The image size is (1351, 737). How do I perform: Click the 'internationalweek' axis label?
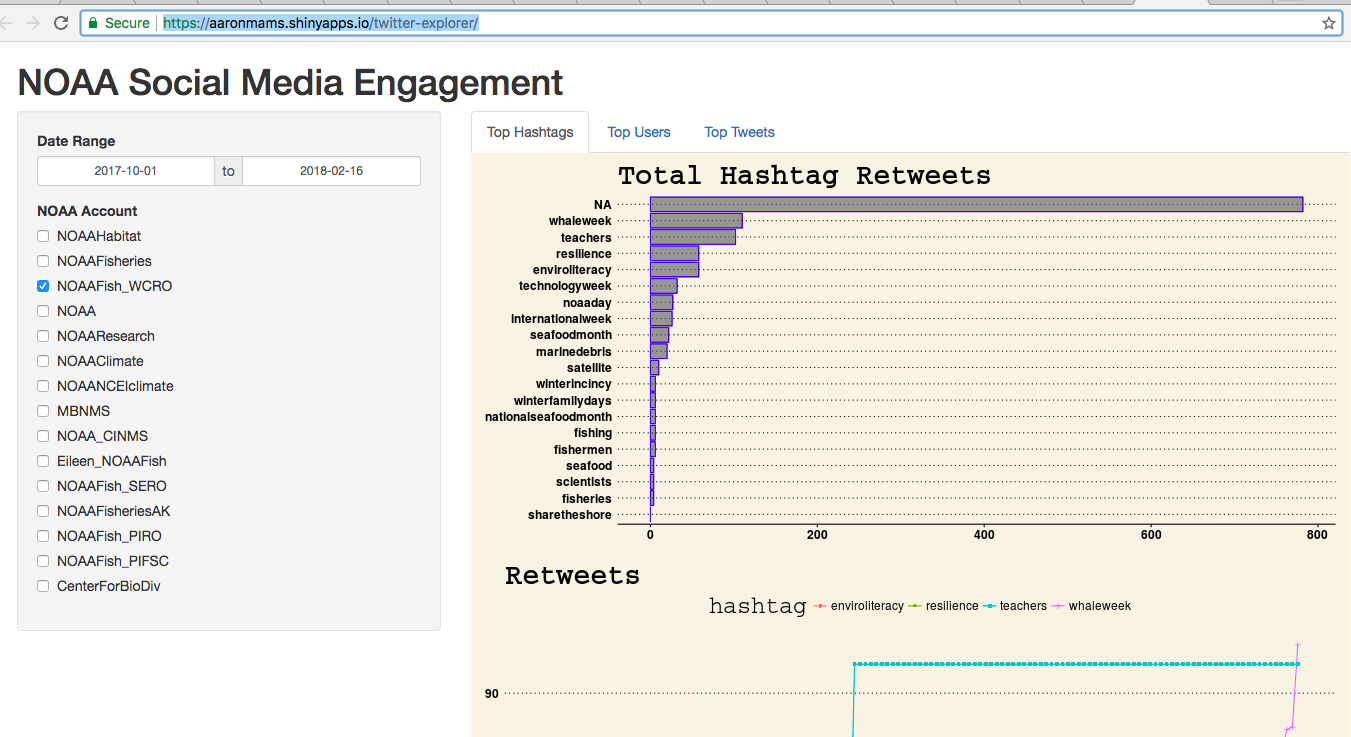561,319
